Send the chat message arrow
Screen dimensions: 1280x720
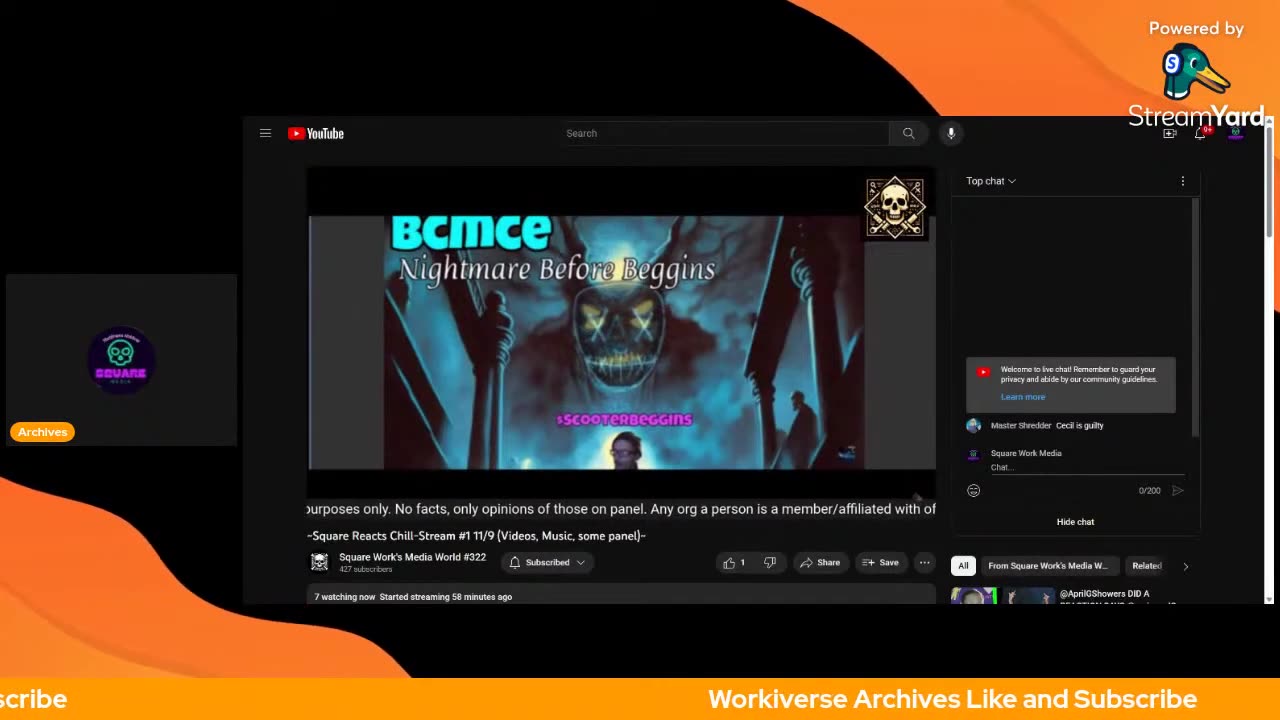tap(1177, 490)
